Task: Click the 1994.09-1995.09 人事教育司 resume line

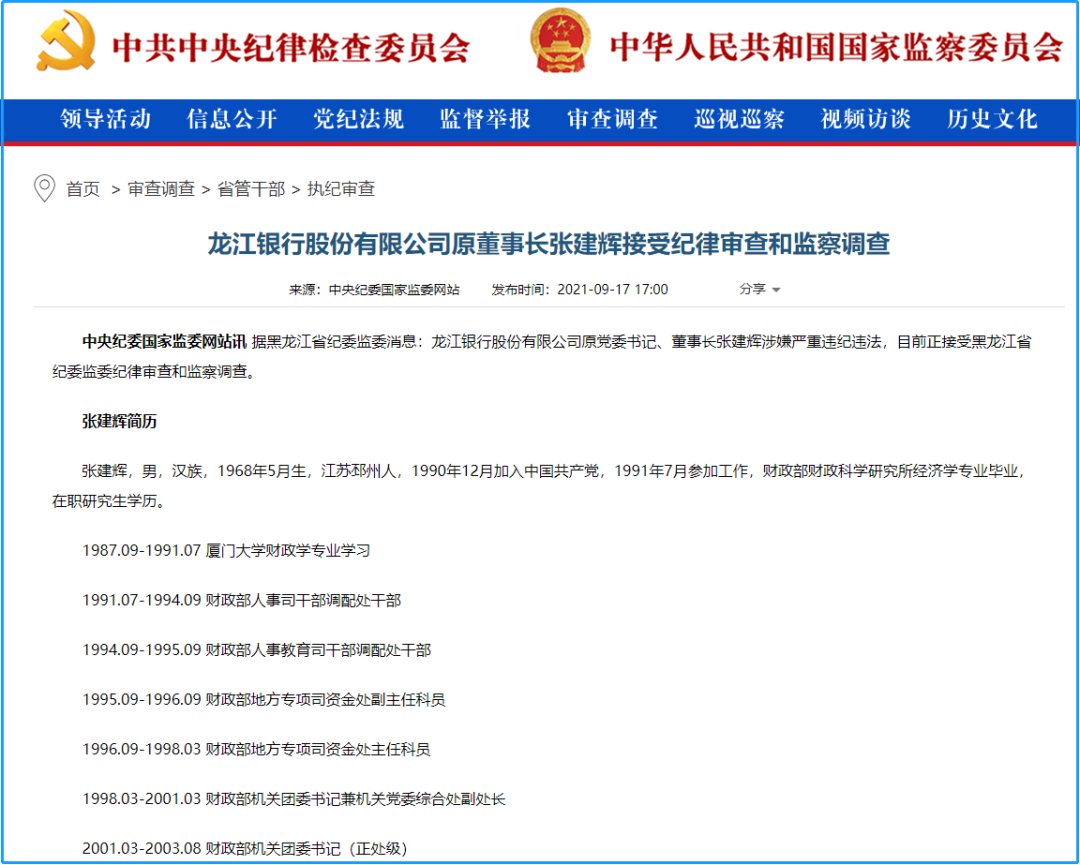Action: tap(256, 650)
